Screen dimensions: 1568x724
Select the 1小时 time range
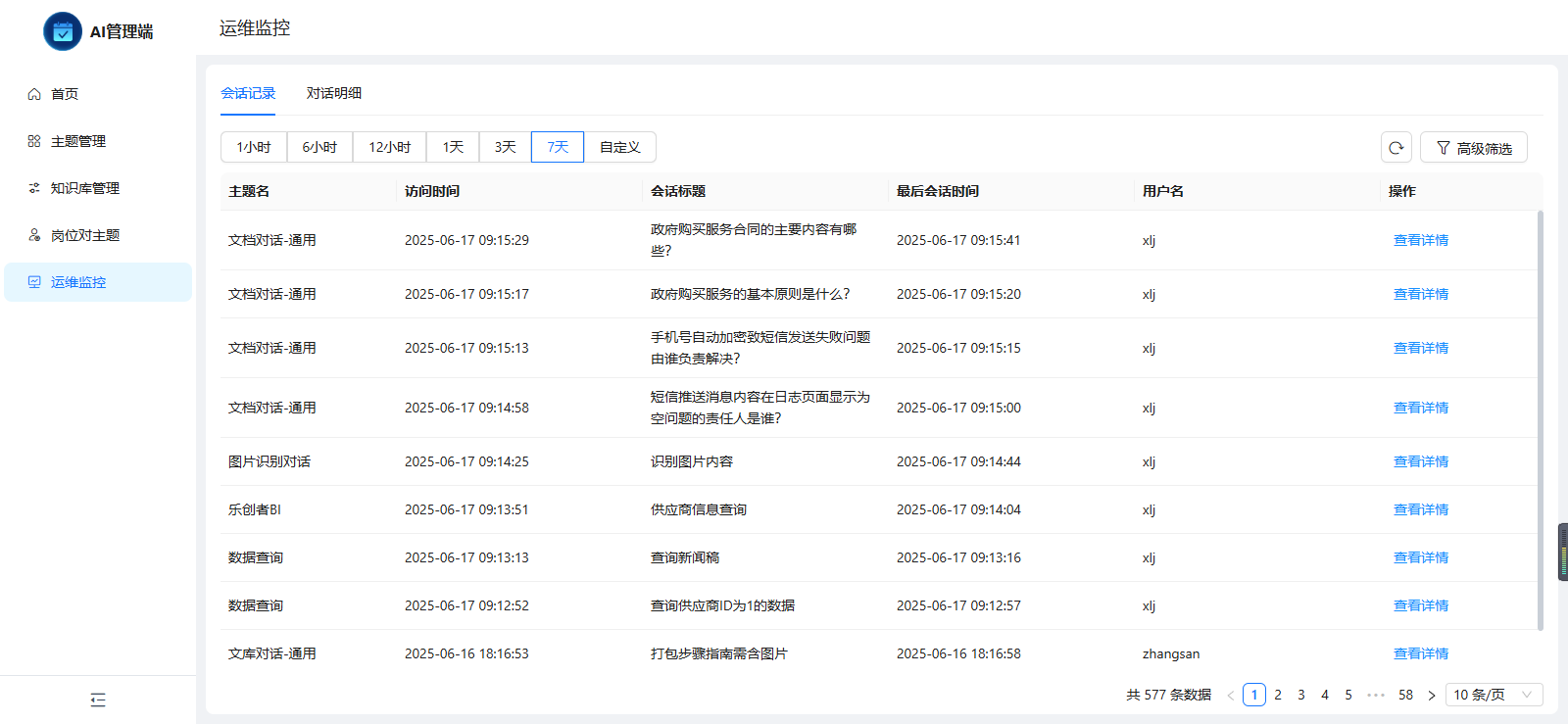(254, 147)
